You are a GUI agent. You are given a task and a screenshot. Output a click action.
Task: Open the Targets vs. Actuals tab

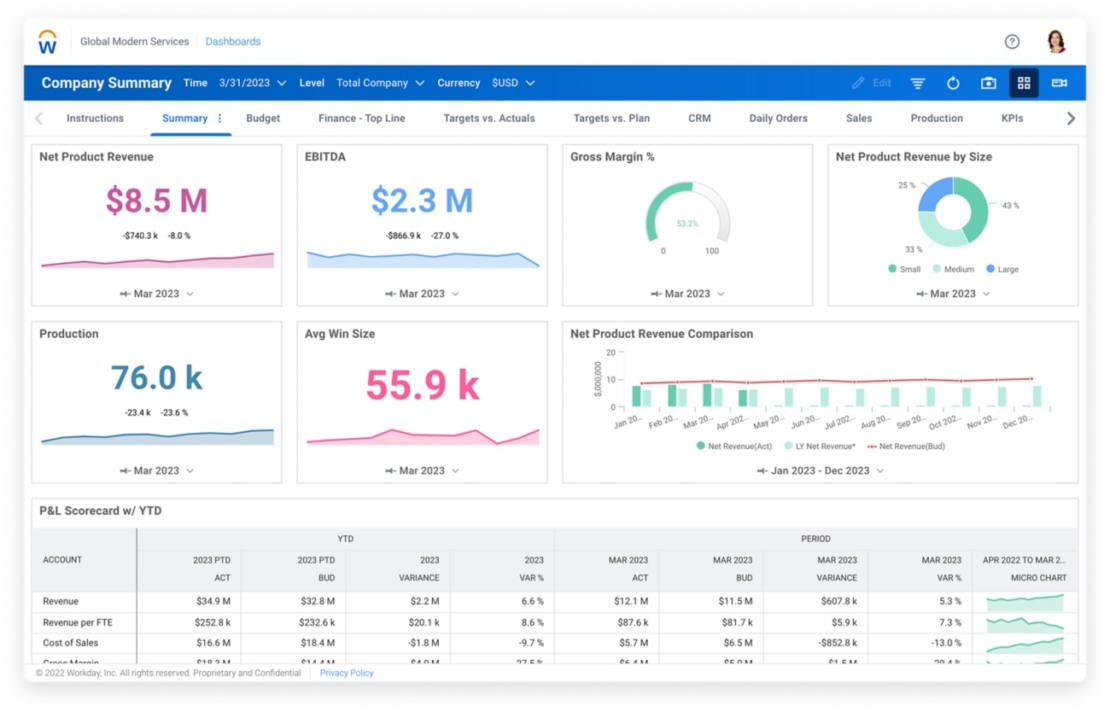pos(489,118)
